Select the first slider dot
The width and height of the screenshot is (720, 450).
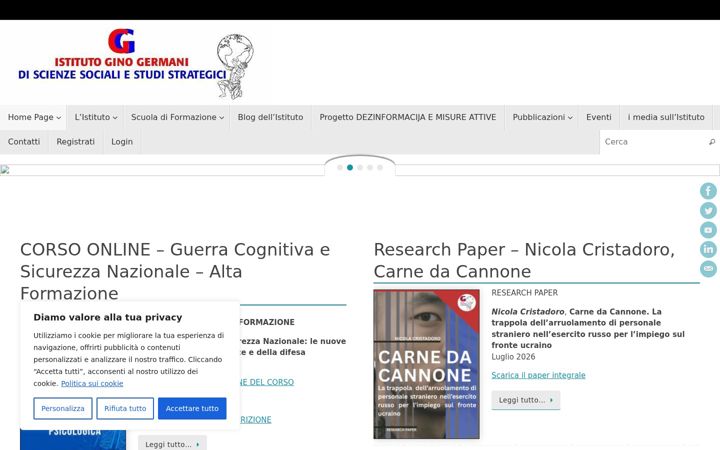340,168
